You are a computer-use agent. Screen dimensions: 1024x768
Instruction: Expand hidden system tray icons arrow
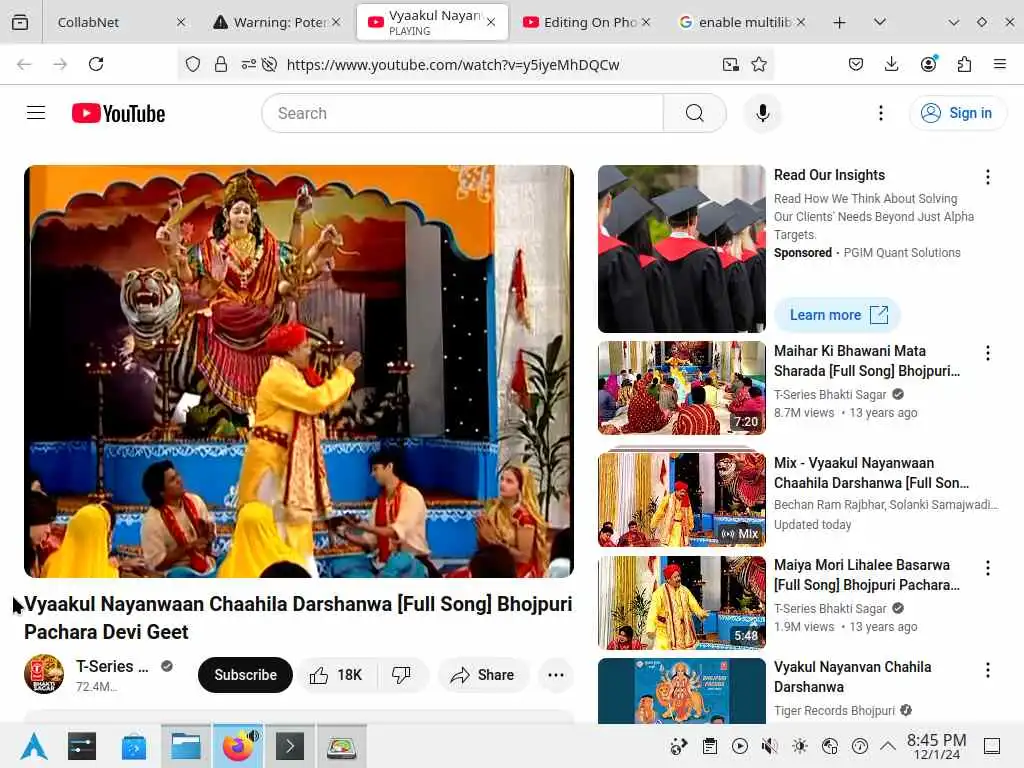coord(888,746)
